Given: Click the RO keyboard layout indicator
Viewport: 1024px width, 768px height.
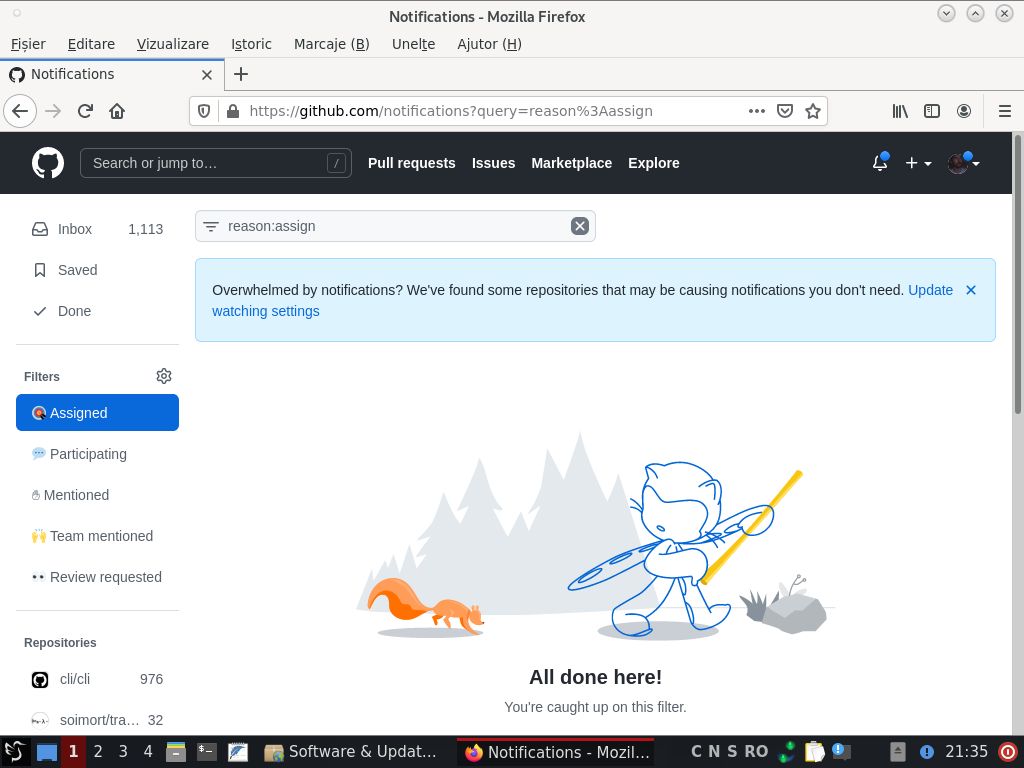Looking at the screenshot, I should pyautogui.click(x=756, y=752).
